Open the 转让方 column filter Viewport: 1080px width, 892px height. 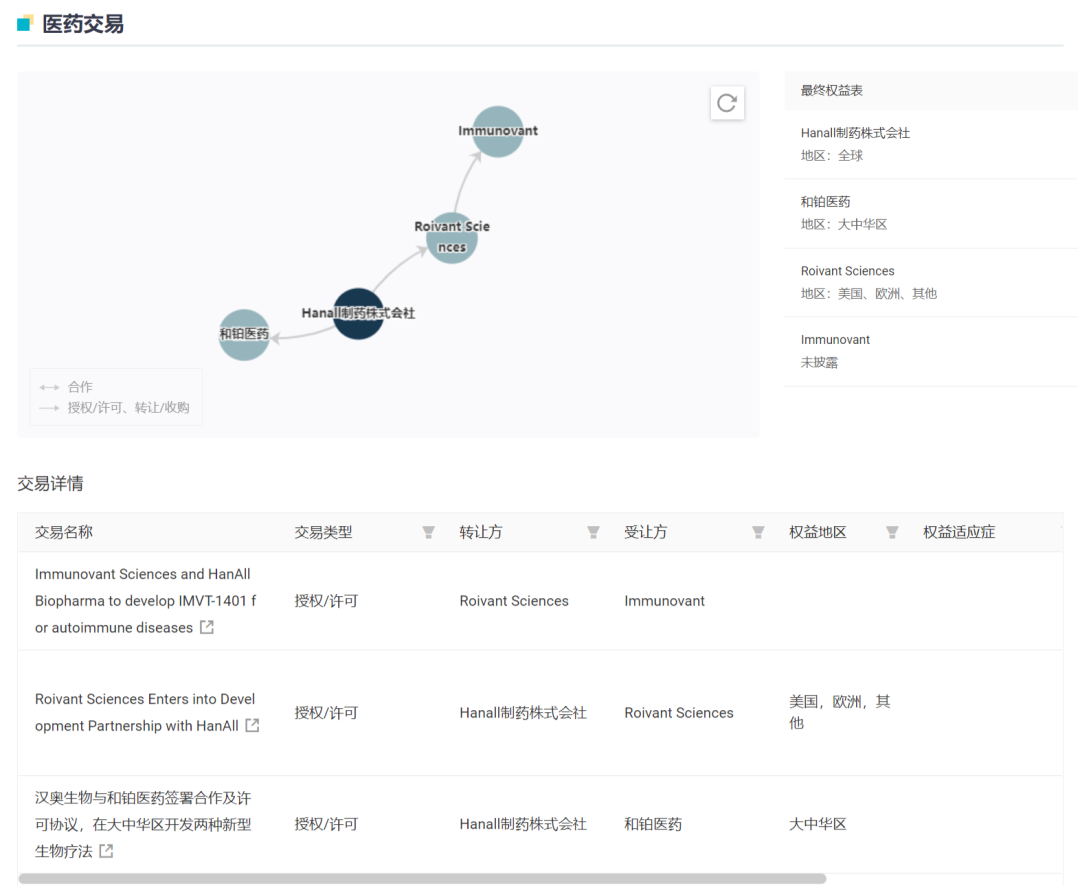click(x=593, y=533)
